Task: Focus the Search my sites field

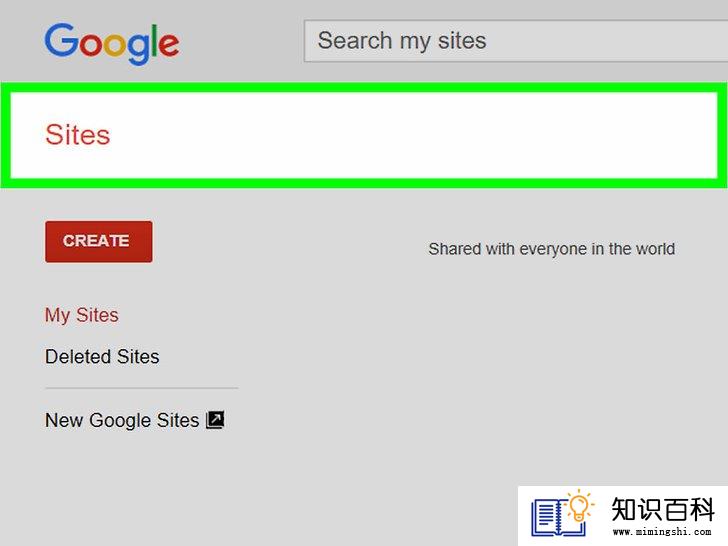Action: [x=516, y=41]
